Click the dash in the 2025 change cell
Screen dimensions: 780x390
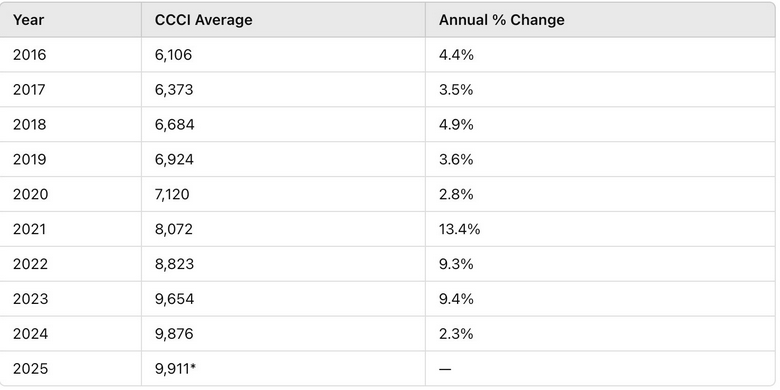[445, 369]
